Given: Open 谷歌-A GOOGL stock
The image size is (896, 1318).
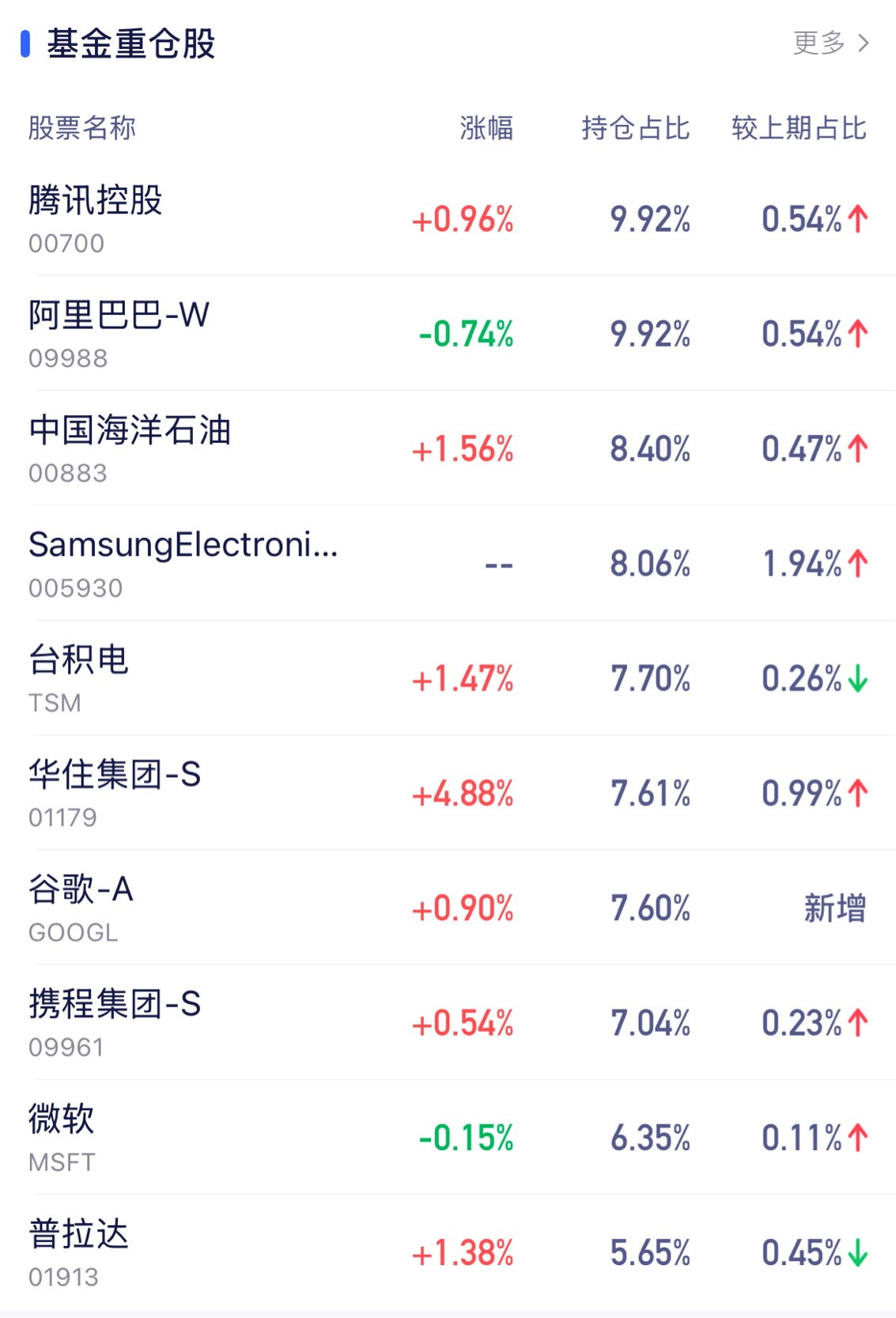Looking at the screenshot, I should click(81, 890).
